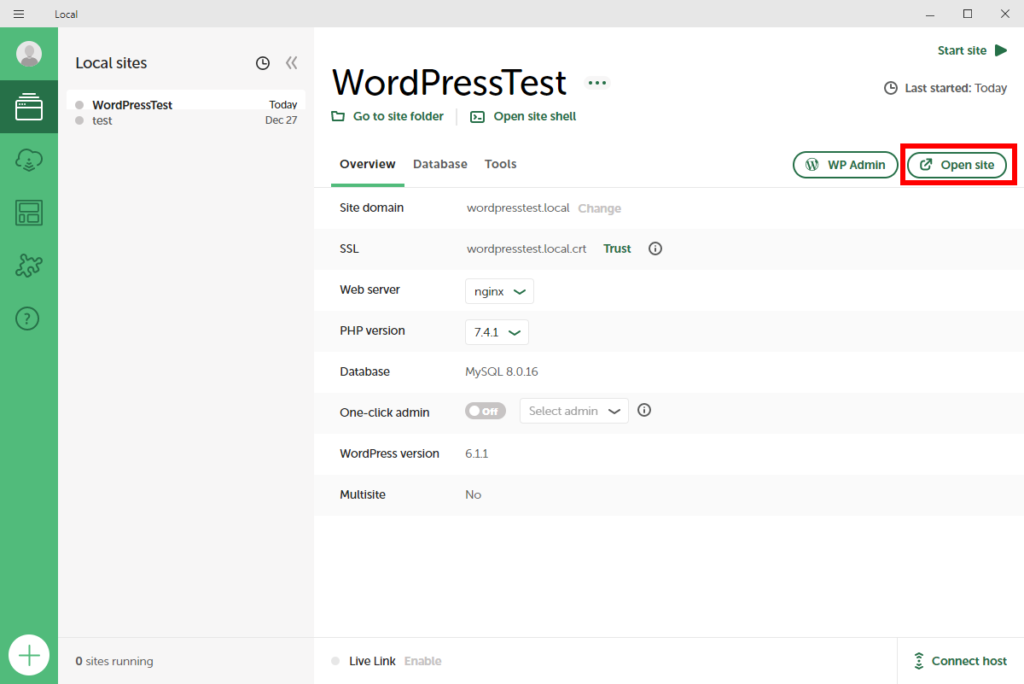The height and width of the screenshot is (684, 1024).
Task: Click the Open site button
Action: (x=957, y=165)
